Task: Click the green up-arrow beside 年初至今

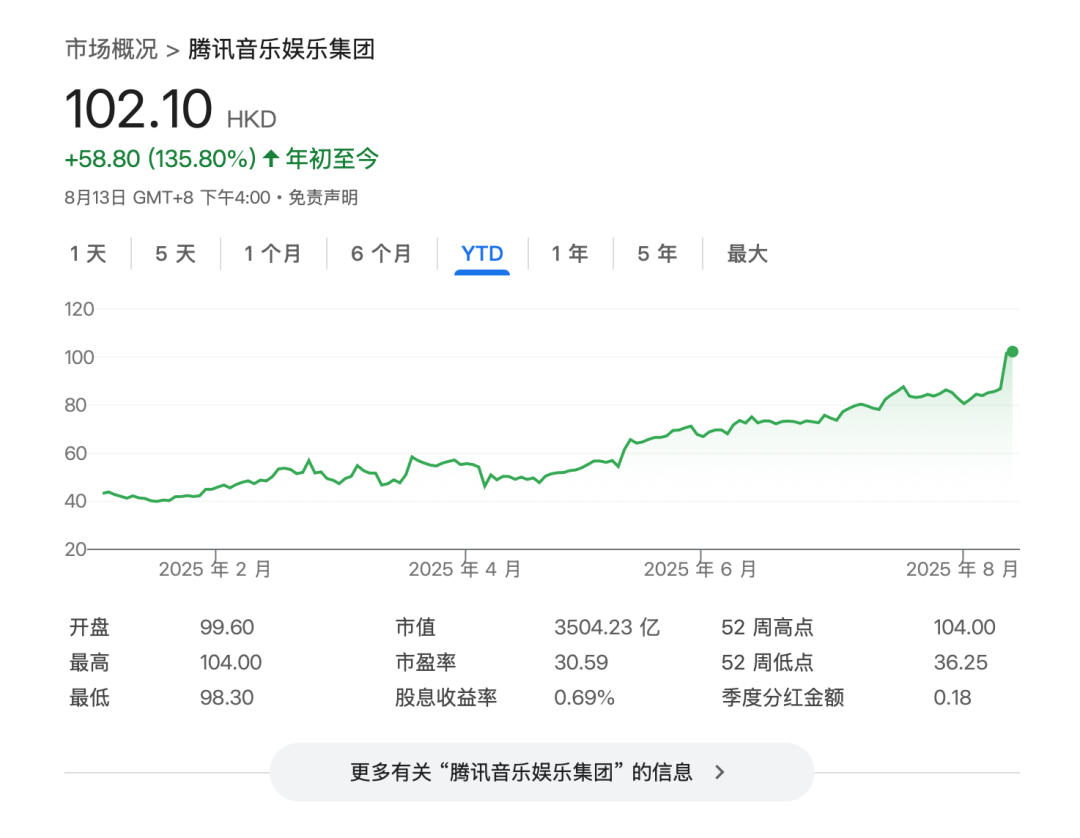Action: coord(270,158)
